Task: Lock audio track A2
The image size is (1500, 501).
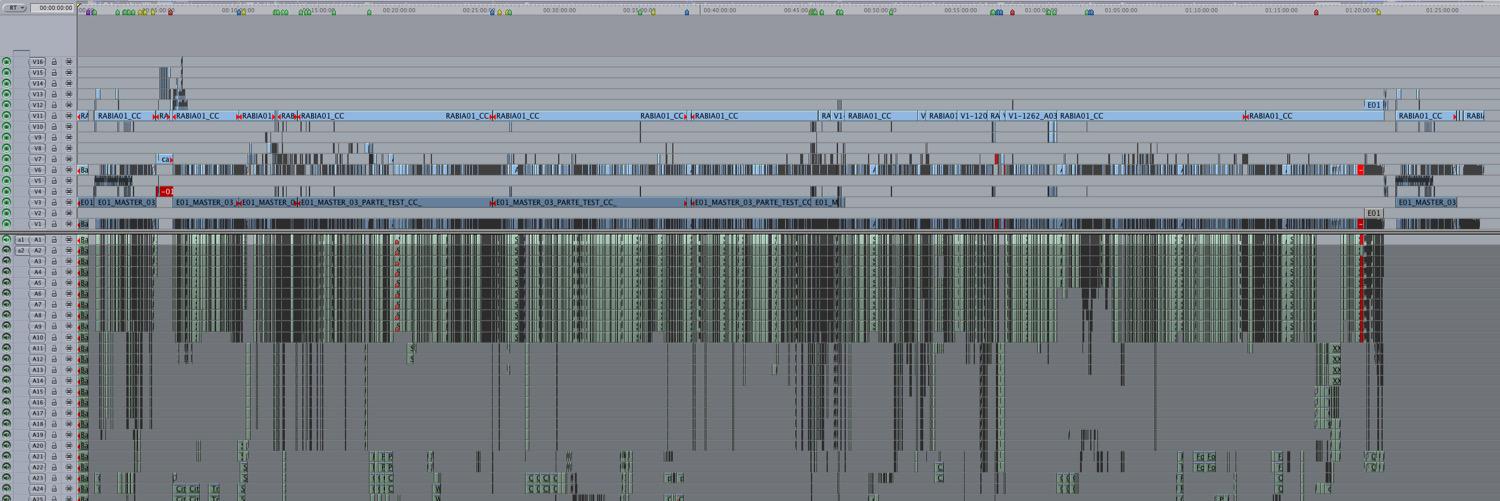Action: pos(55,251)
